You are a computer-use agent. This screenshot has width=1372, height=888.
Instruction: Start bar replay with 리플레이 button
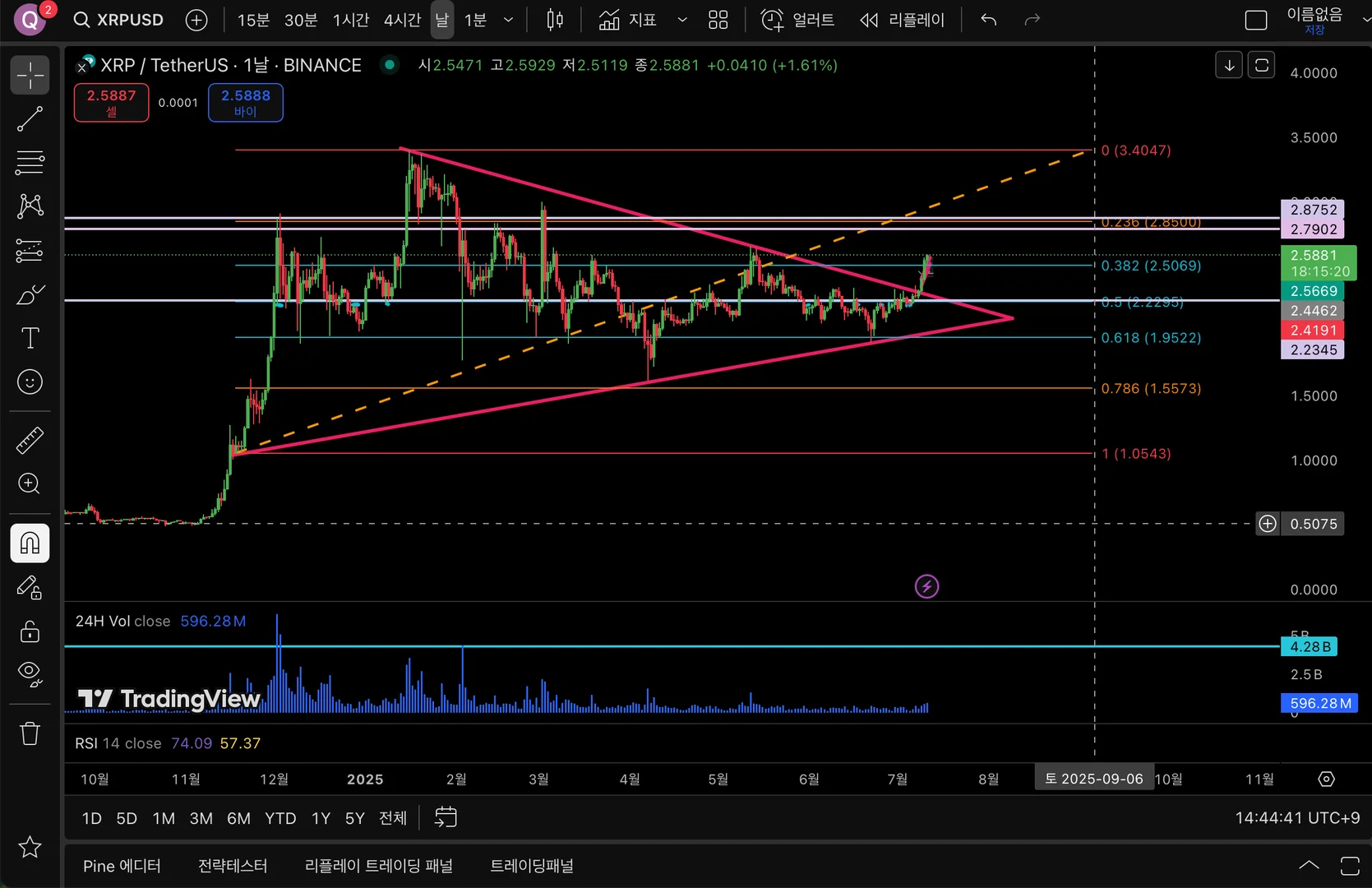[902, 20]
